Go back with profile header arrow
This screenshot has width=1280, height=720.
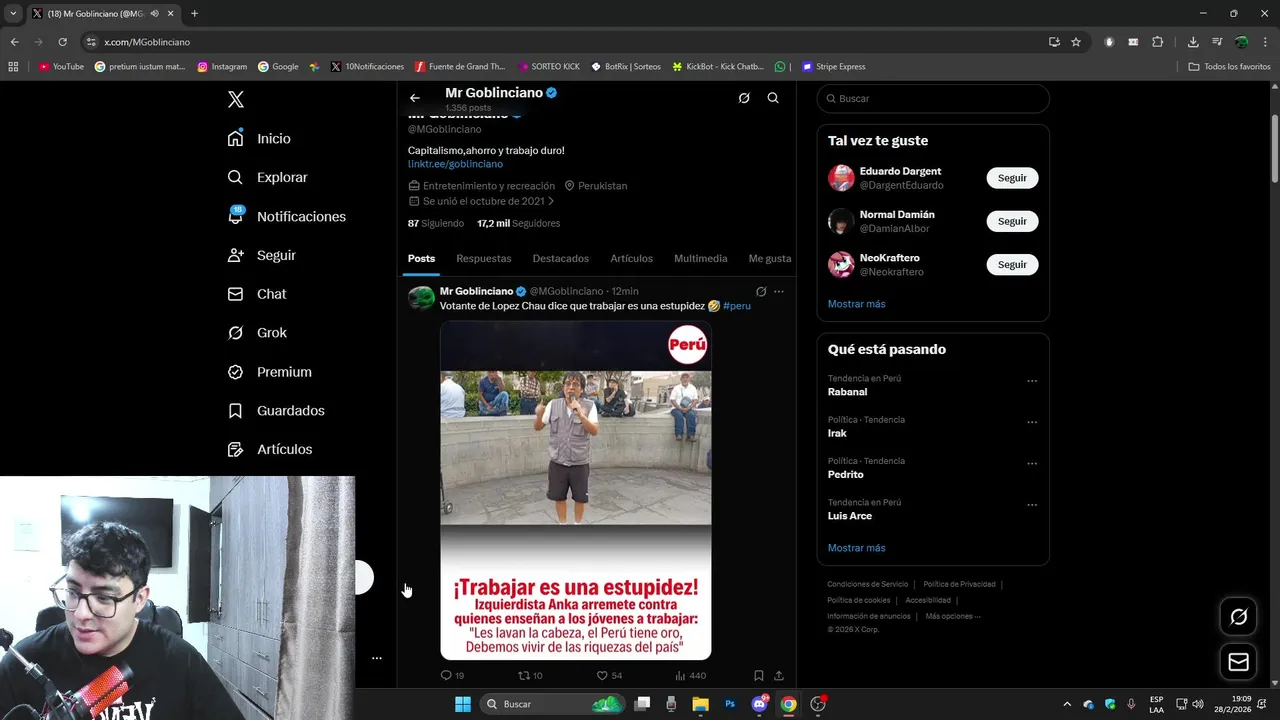pyautogui.click(x=415, y=98)
